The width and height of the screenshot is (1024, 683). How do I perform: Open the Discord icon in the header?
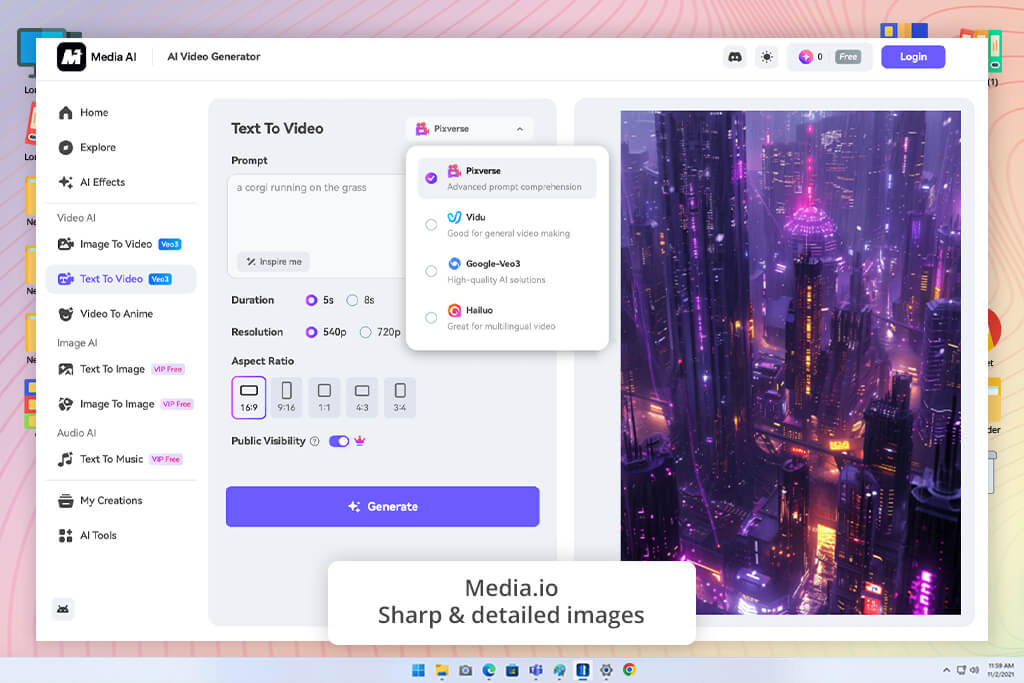[x=735, y=57]
